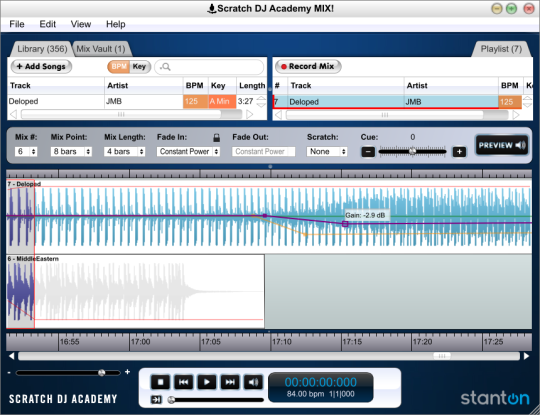Open the Edit menu
The width and height of the screenshot is (540, 415).
tap(48, 24)
